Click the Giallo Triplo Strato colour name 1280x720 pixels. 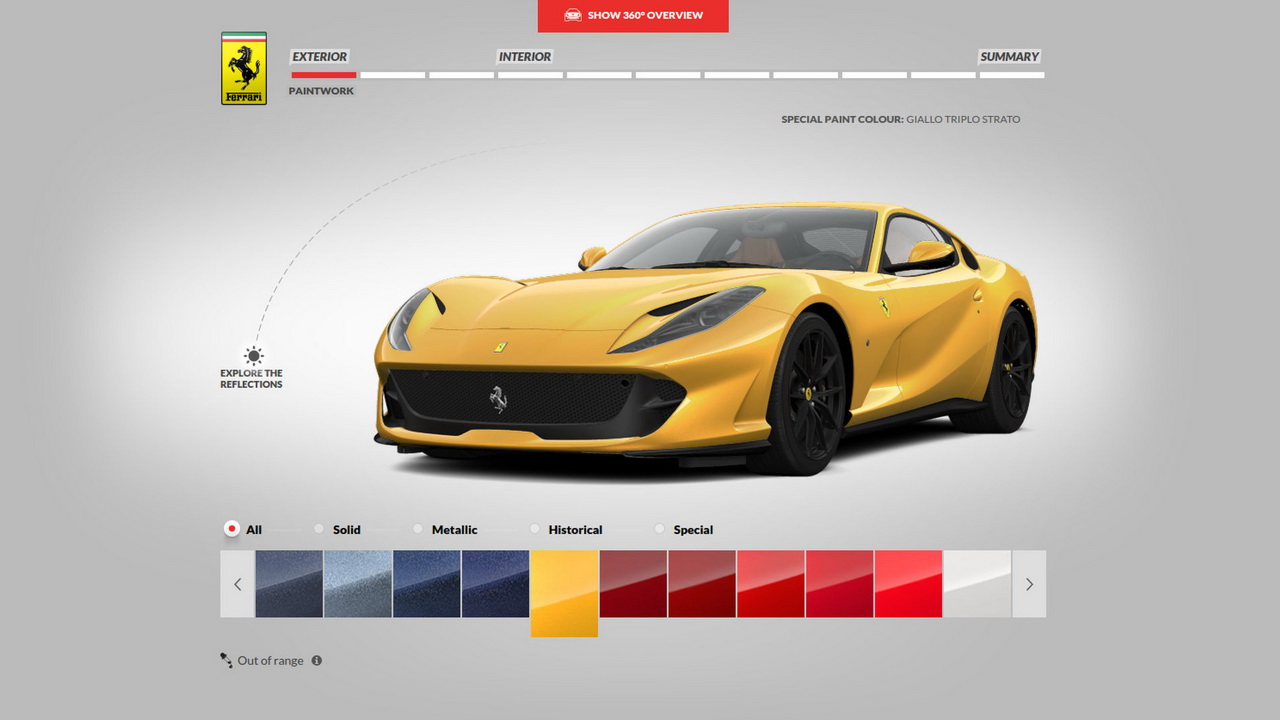click(963, 119)
